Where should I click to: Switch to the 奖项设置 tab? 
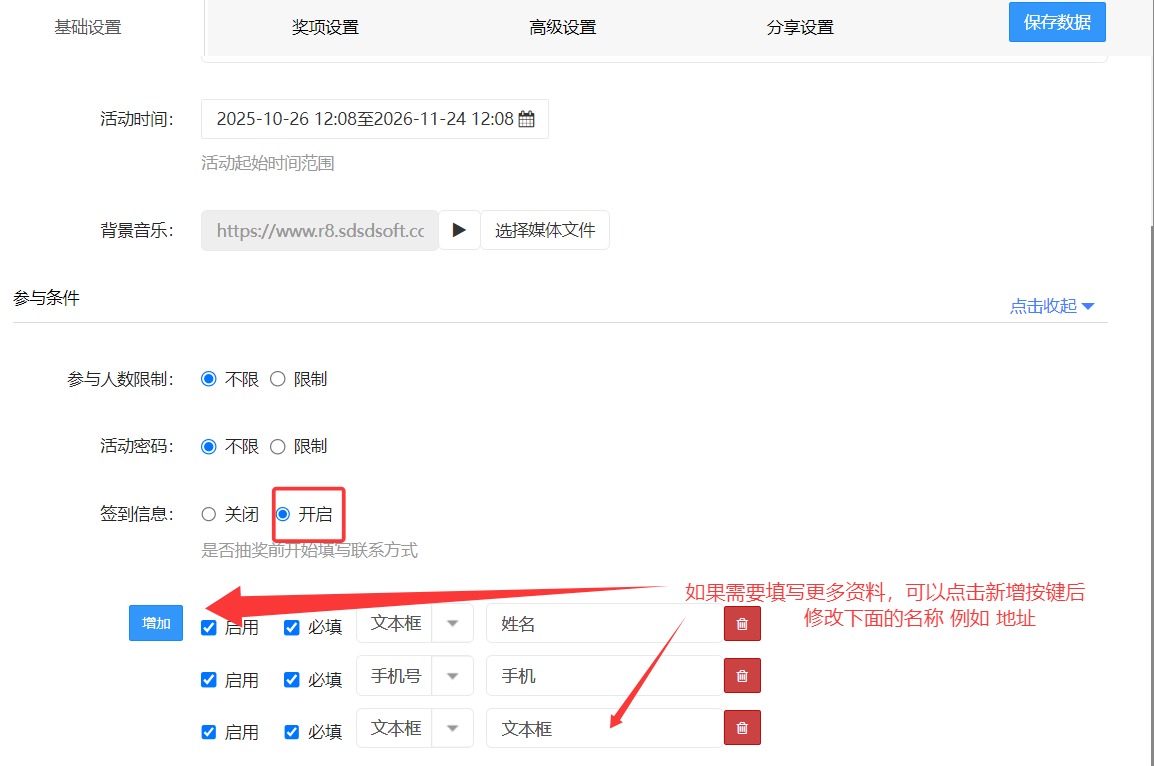point(325,27)
